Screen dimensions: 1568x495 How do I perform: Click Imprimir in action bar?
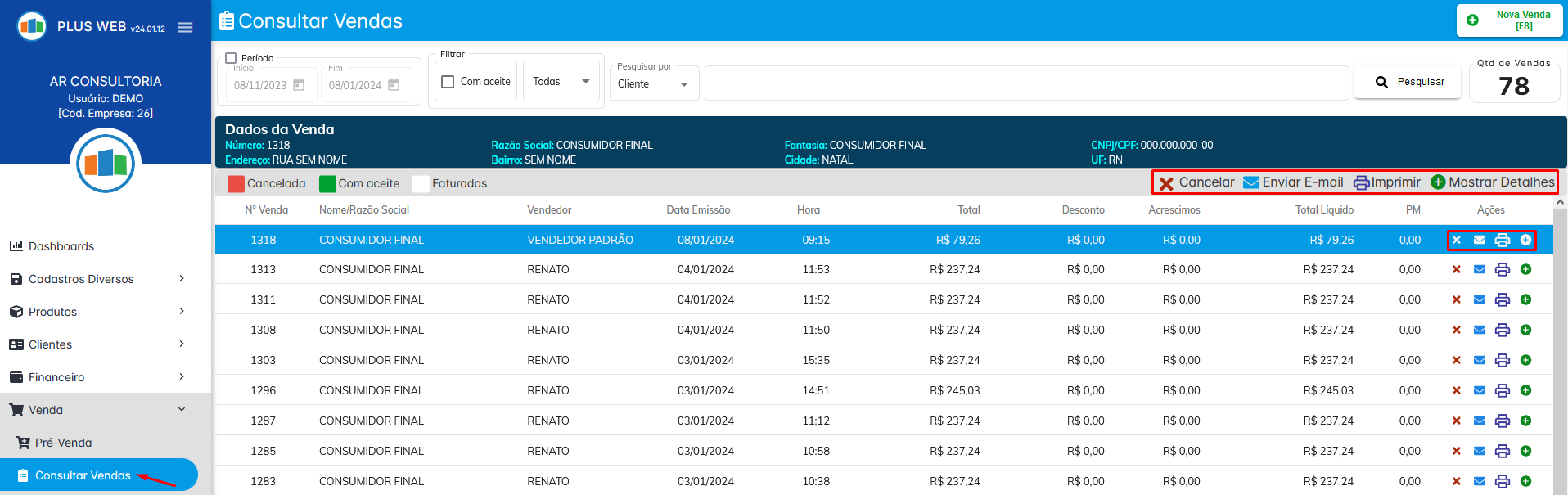tap(1387, 182)
